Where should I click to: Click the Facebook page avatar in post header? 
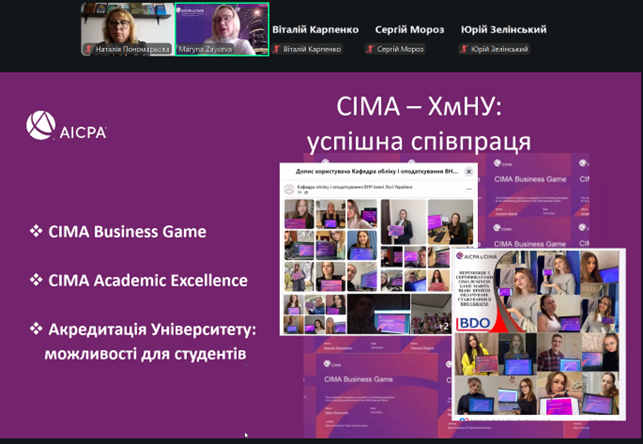coord(290,189)
